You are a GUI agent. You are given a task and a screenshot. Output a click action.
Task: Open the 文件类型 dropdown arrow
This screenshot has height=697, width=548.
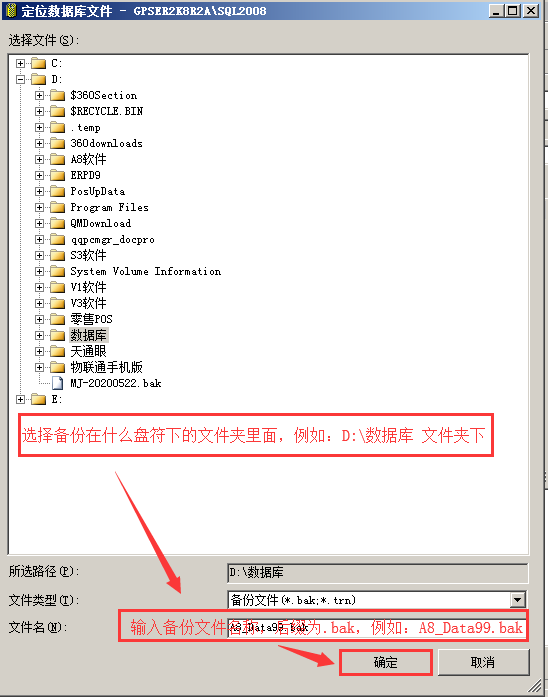pyautogui.click(x=518, y=600)
